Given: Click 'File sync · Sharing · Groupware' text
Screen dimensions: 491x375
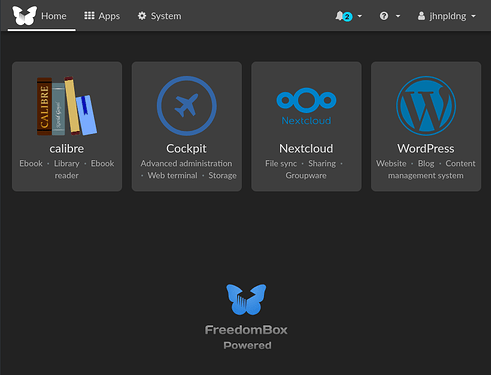Looking at the screenshot, I should (x=305, y=169).
